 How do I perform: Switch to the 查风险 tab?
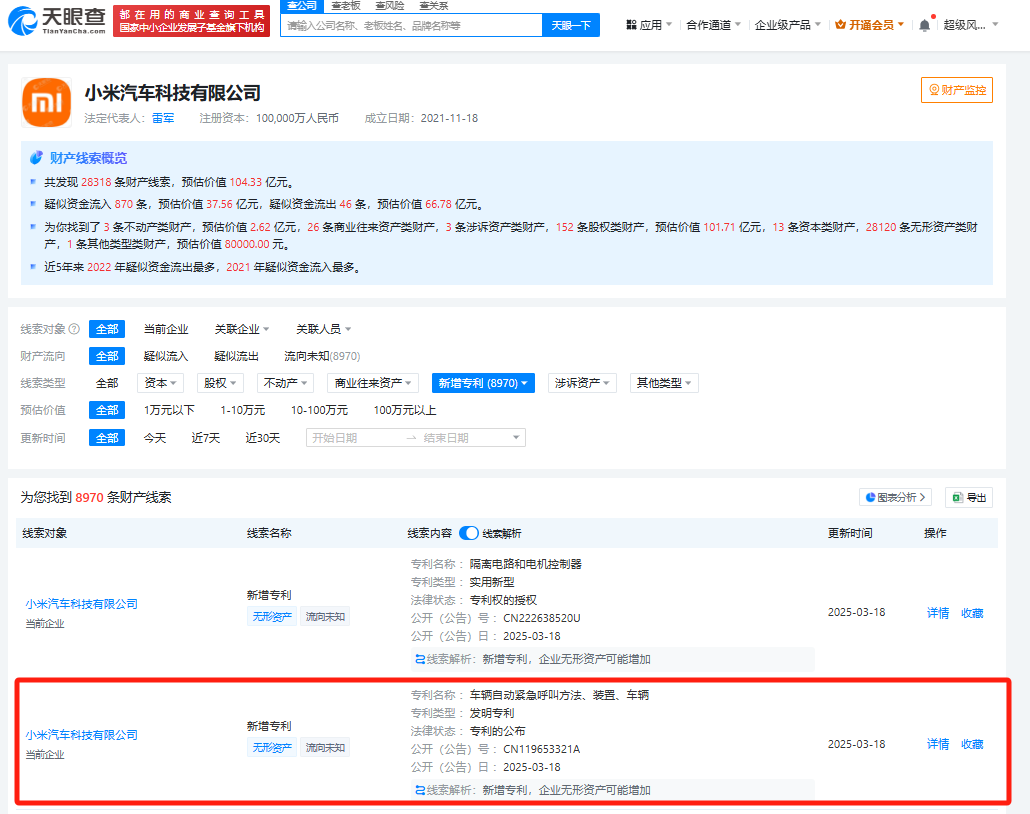(x=390, y=6)
